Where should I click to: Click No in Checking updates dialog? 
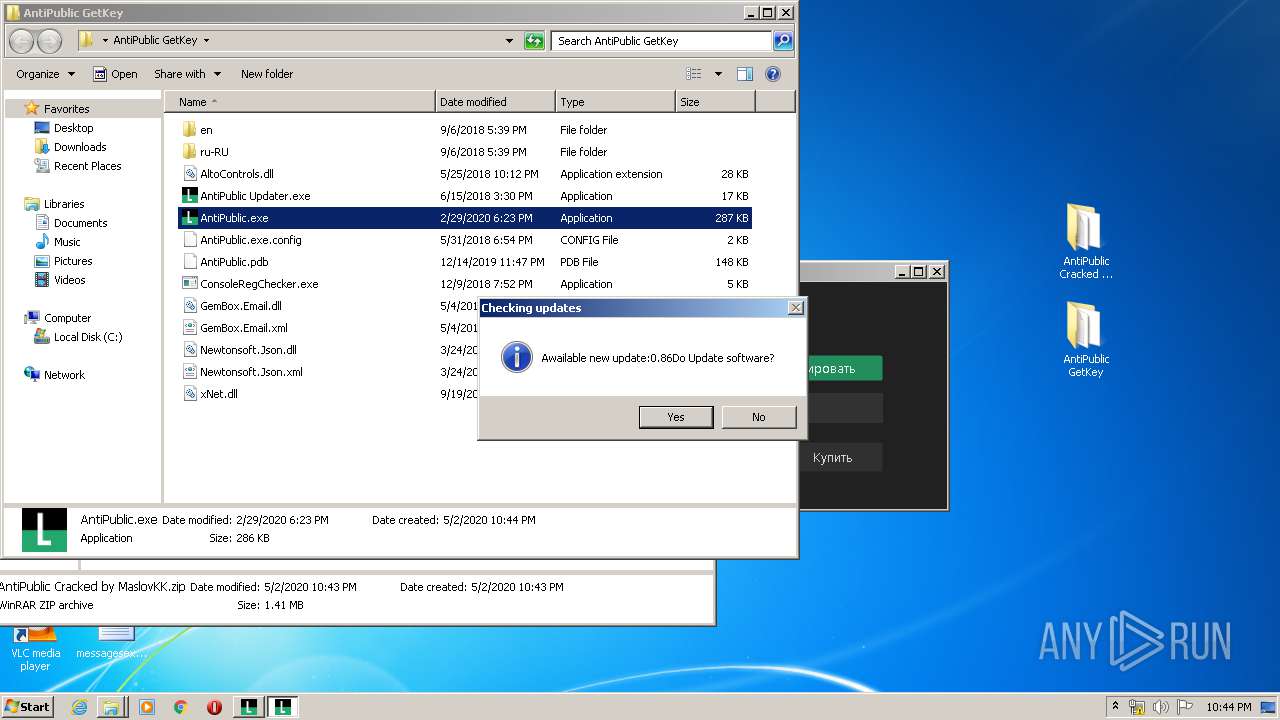[x=759, y=417]
